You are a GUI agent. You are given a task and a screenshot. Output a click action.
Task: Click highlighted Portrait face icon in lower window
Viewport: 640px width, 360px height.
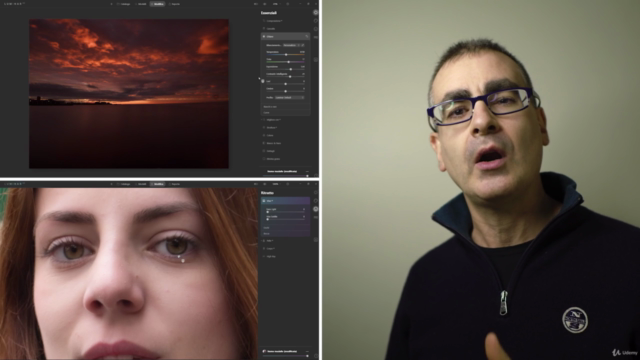coord(316,209)
